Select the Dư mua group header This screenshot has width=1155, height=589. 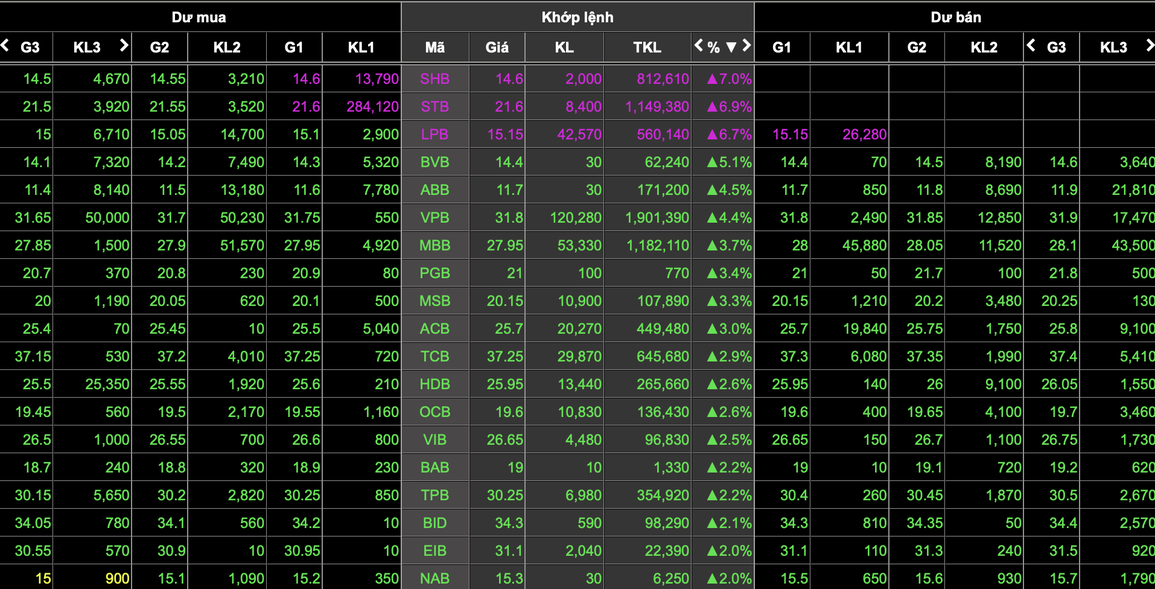pyautogui.click(x=199, y=17)
